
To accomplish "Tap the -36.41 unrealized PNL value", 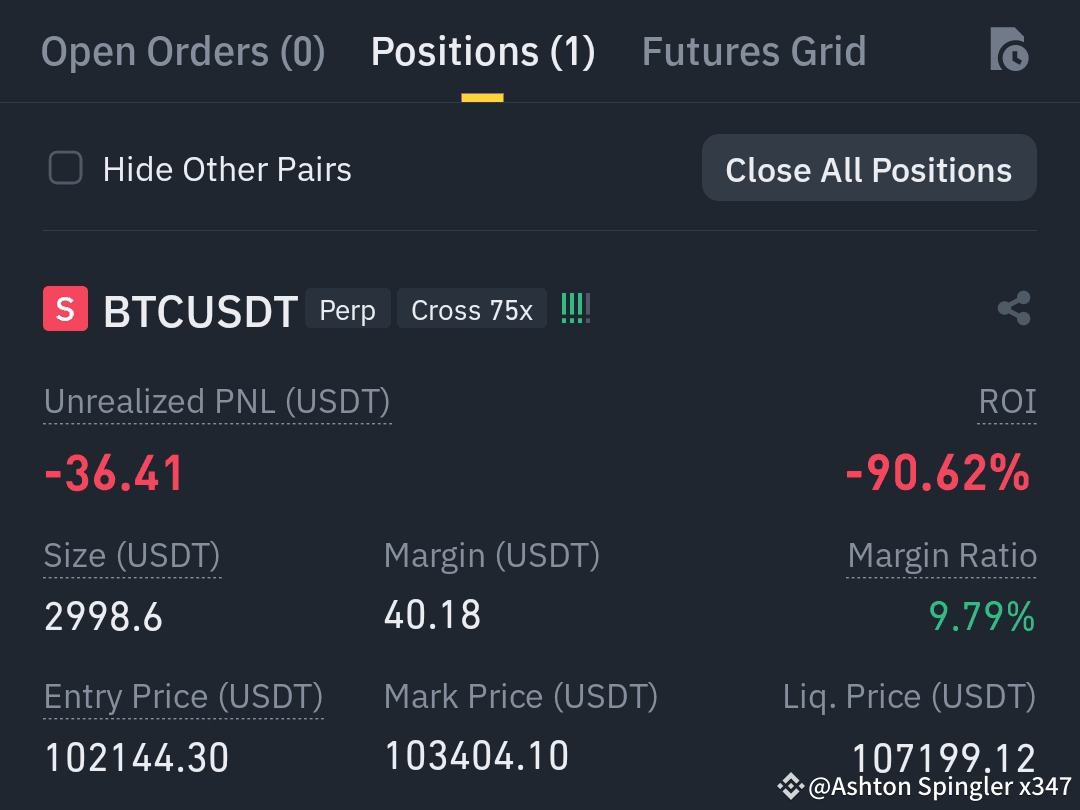I will pyautogui.click(x=114, y=473).
